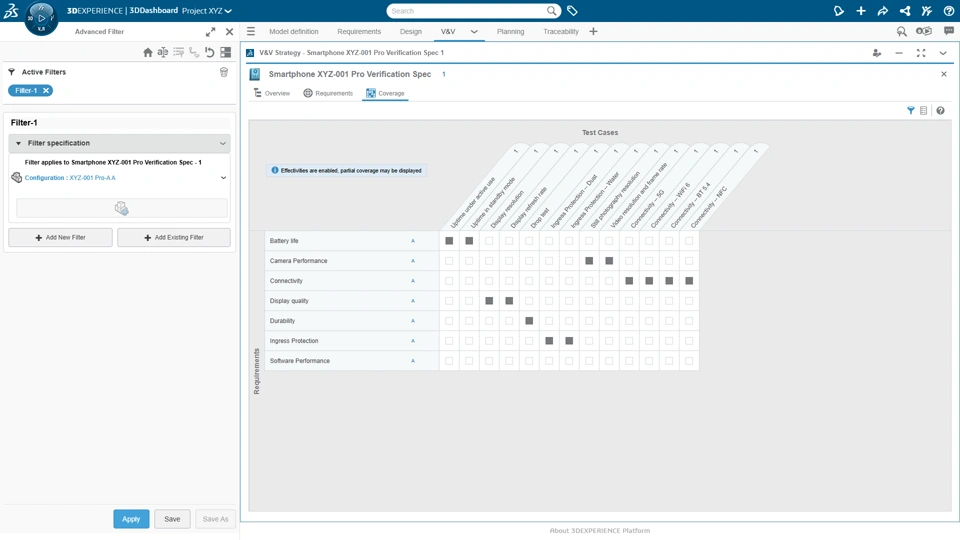Click the home icon in Advanced Filter toolbar
Viewport: 960px width, 540px height.
148,53
